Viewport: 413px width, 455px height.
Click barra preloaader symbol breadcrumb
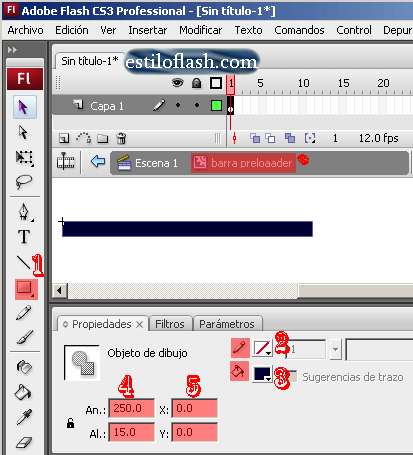(244, 163)
